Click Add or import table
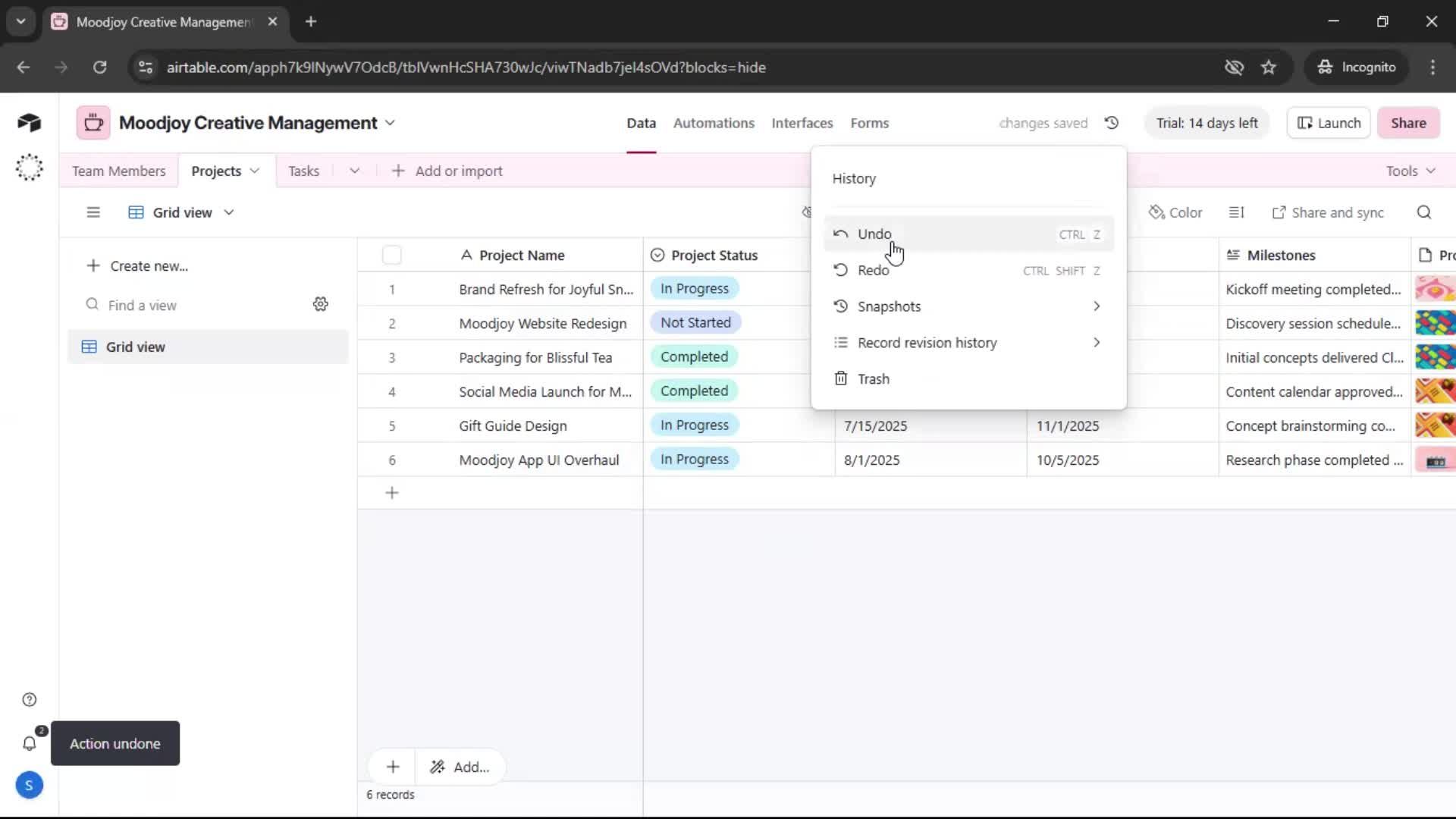 (447, 171)
